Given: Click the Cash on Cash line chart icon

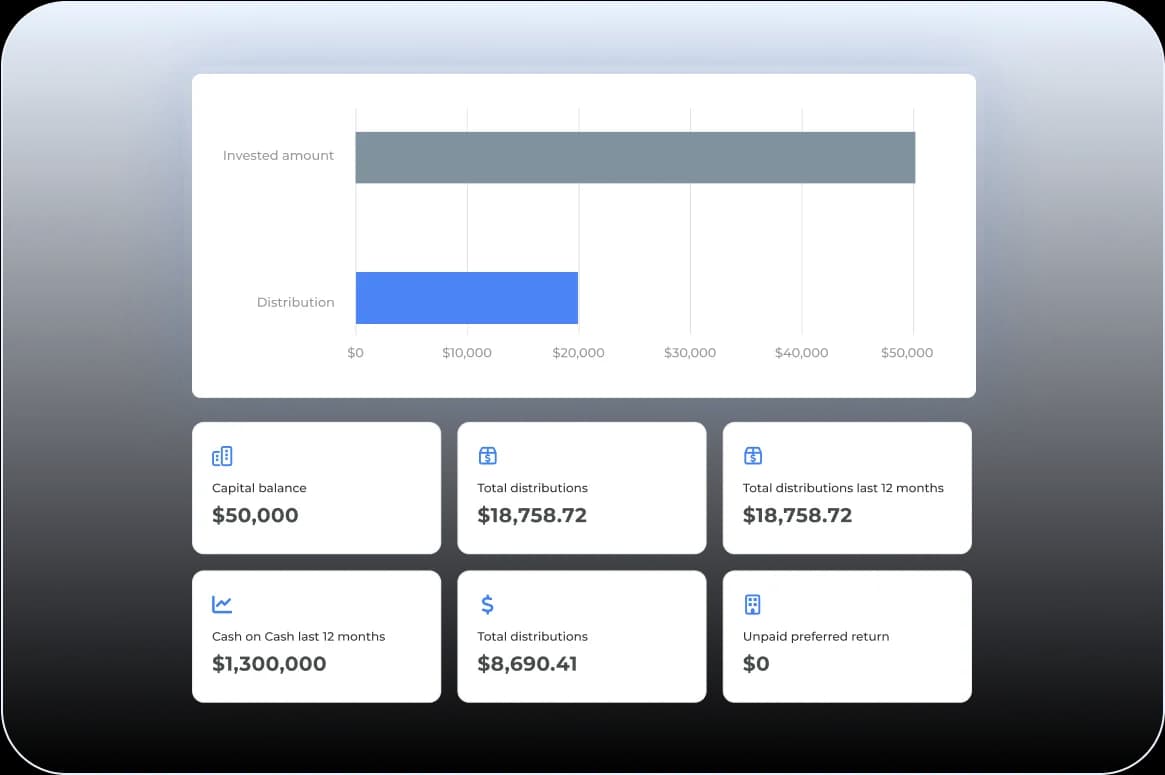Looking at the screenshot, I should [222, 604].
